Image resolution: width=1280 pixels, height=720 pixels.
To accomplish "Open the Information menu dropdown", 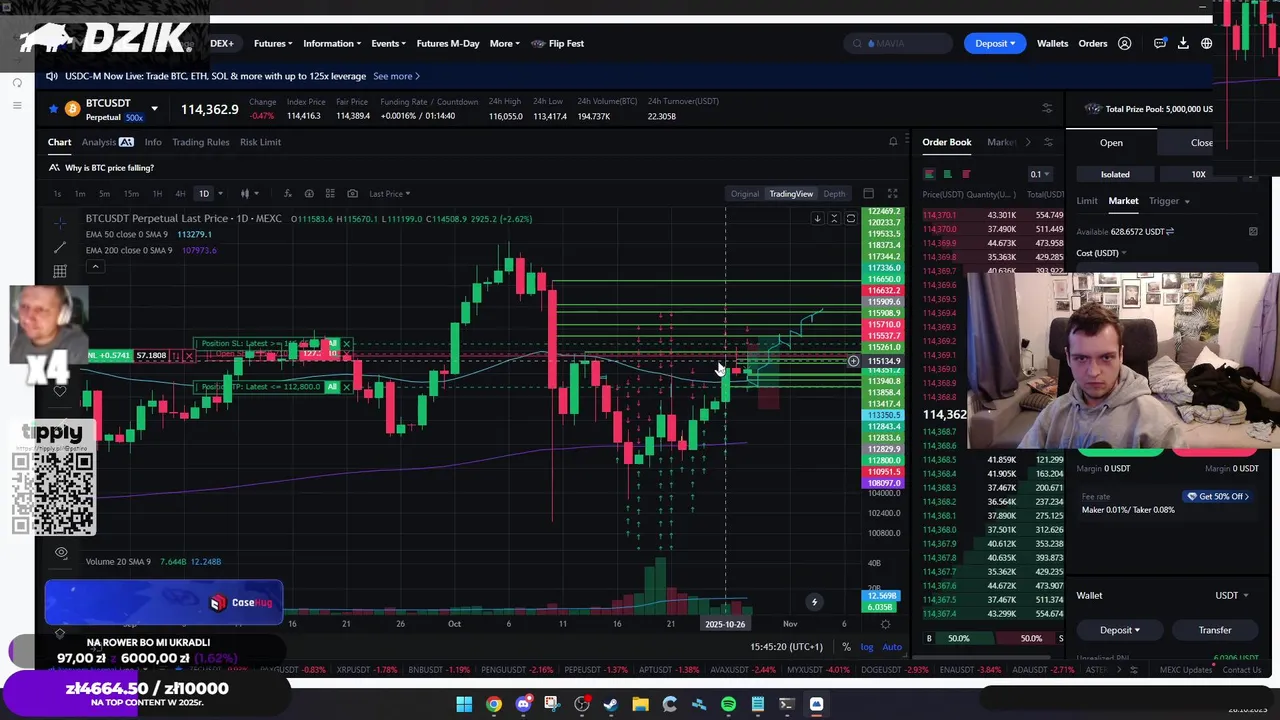I will pos(332,43).
